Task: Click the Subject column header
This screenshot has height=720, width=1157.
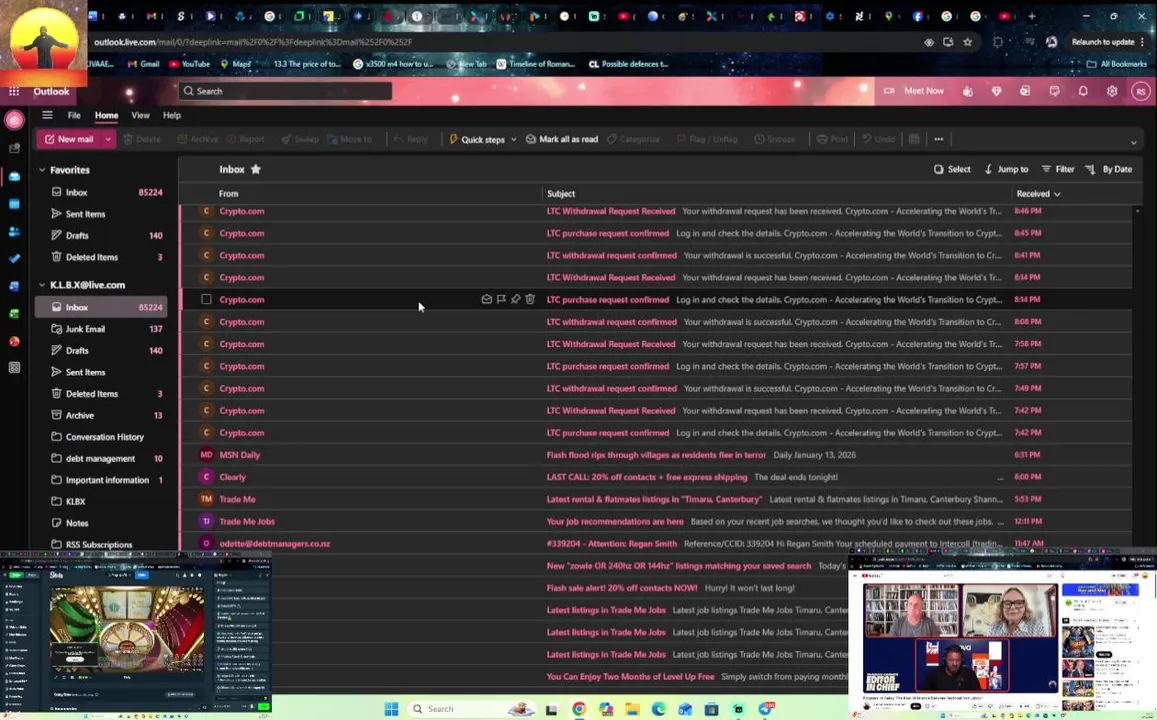Action: (561, 193)
